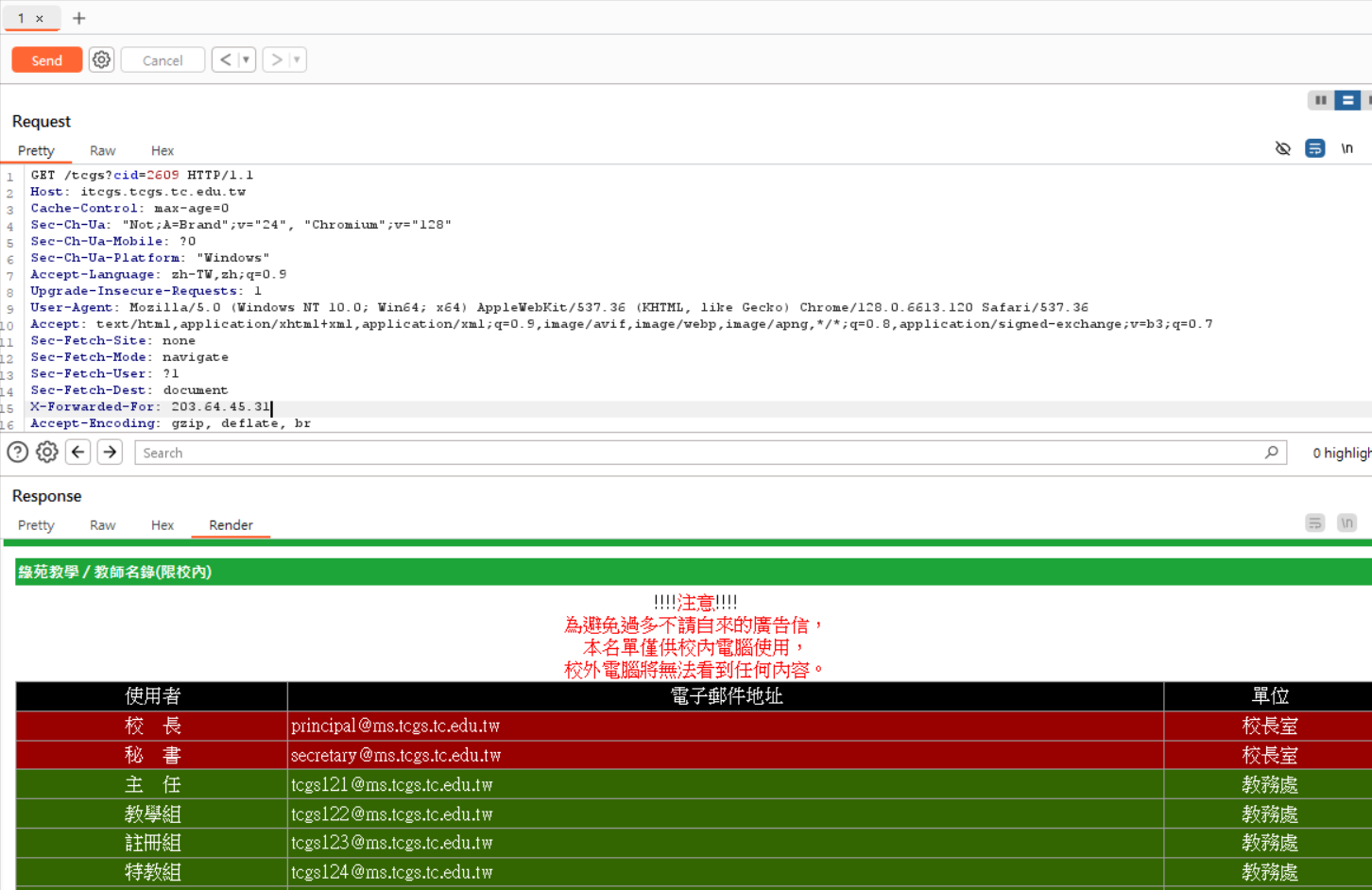This screenshot has height=890, width=1372.
Task: Toggle word wrap in the Response panel
Action: pos(1315,523)
